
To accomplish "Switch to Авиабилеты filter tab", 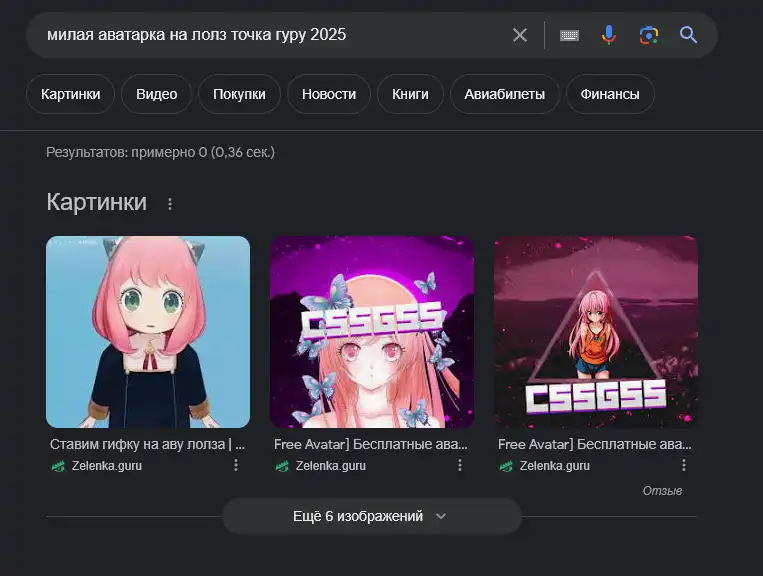I will pyautogui.click(x=505, y=94).
